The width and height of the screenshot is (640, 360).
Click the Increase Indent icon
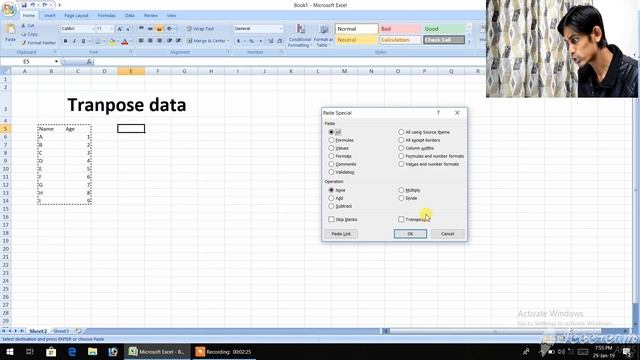click(178, 41)
